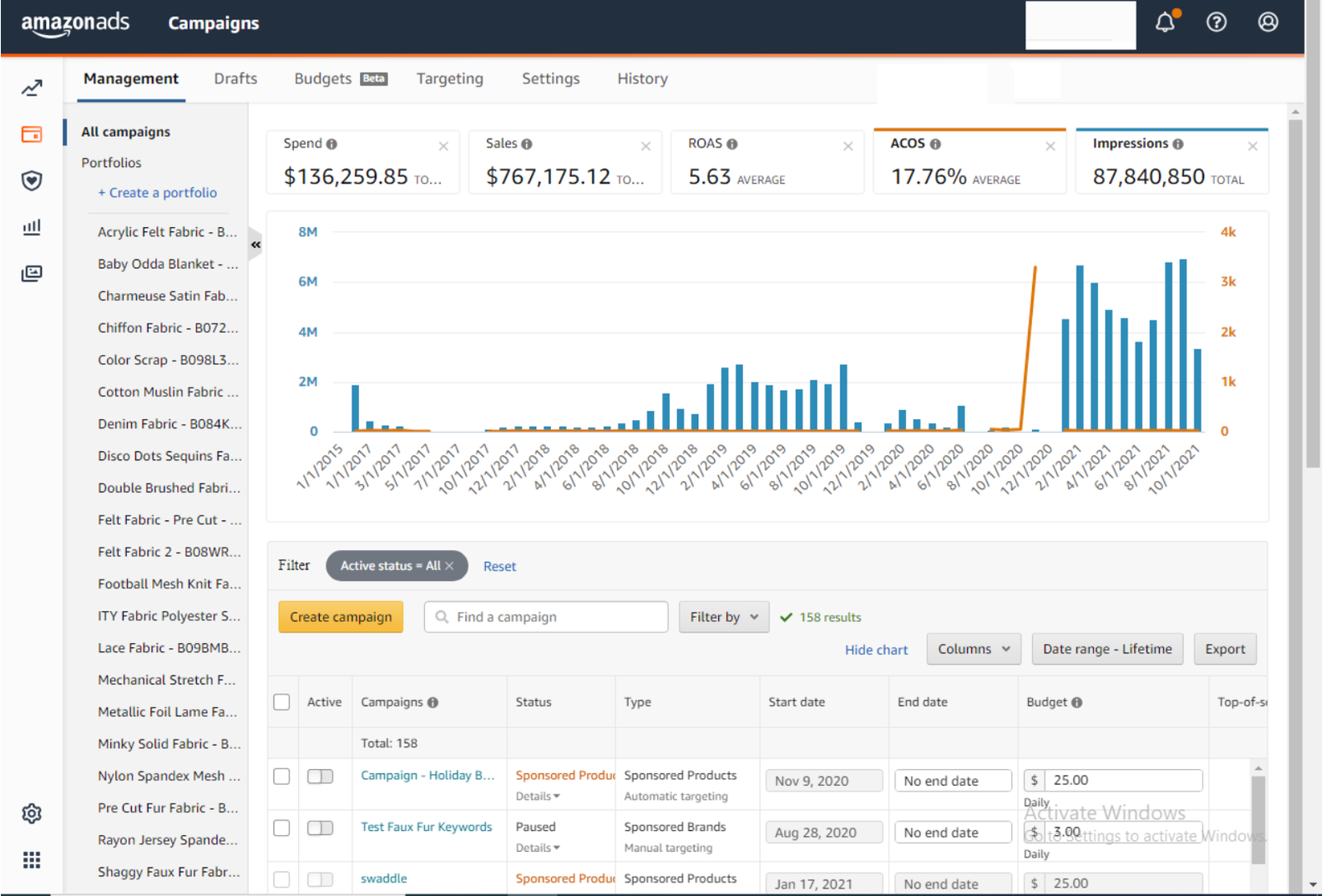Open the bar chart reports sidebar icon
The image size is (1336, 896).
click(x=32, y=227)
